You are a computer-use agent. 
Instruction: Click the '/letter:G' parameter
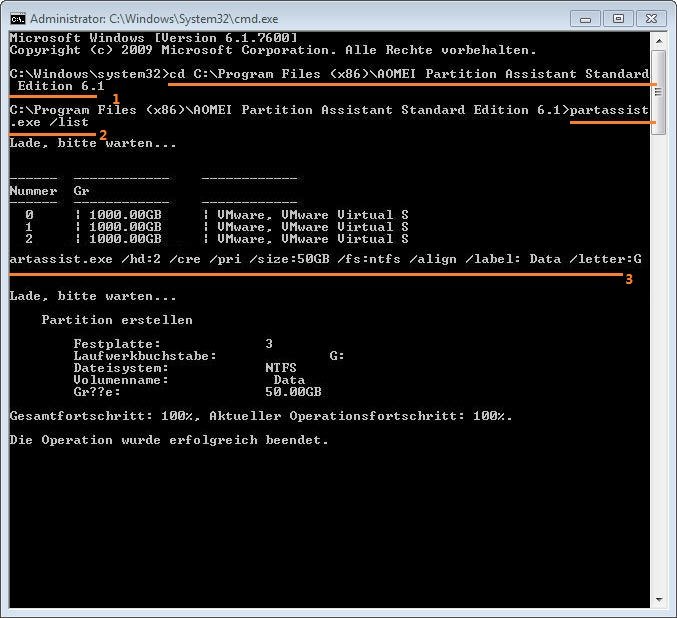coord(605,259)
